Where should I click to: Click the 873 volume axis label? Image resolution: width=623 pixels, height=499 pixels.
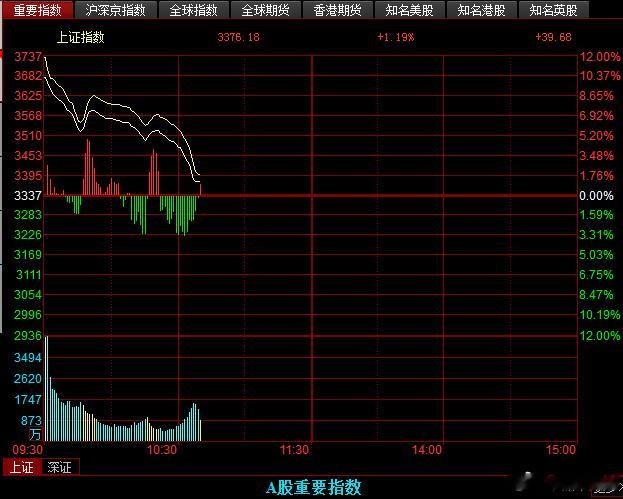click(31, 420)
